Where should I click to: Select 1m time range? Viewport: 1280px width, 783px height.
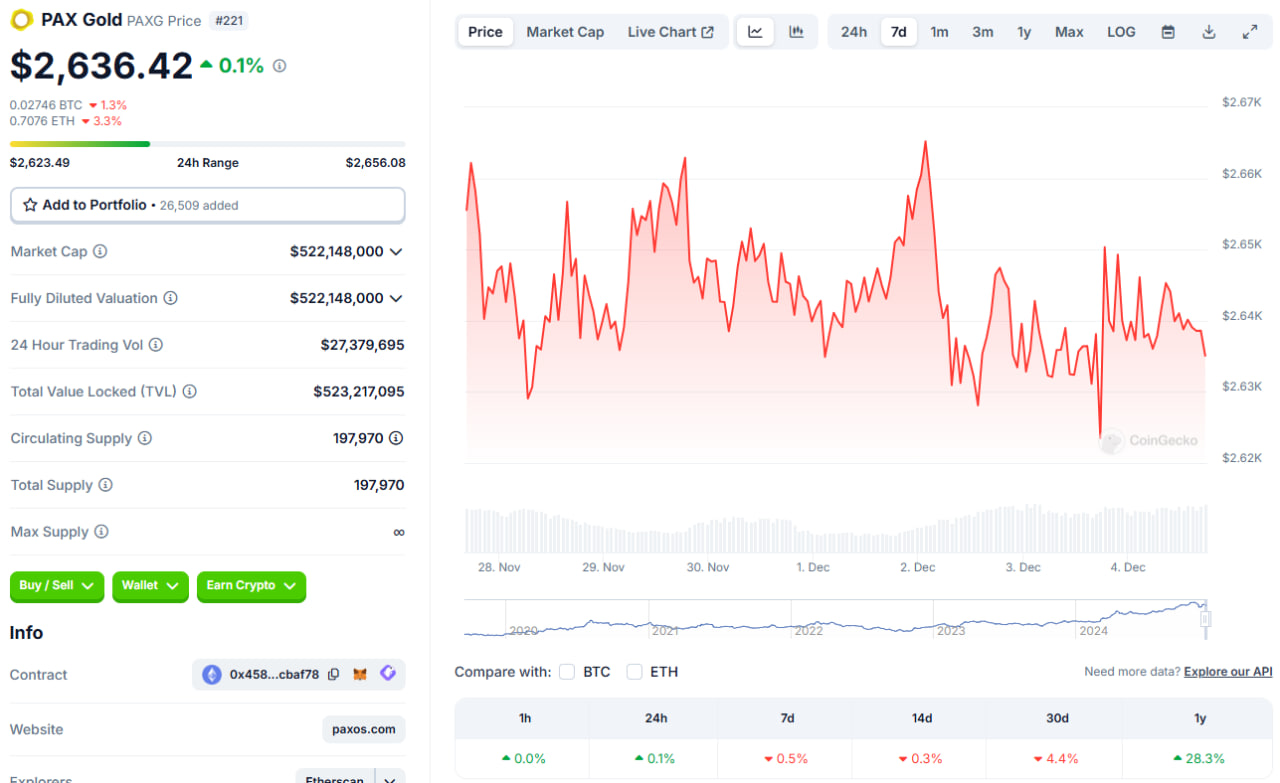click(x=939, y=32)
